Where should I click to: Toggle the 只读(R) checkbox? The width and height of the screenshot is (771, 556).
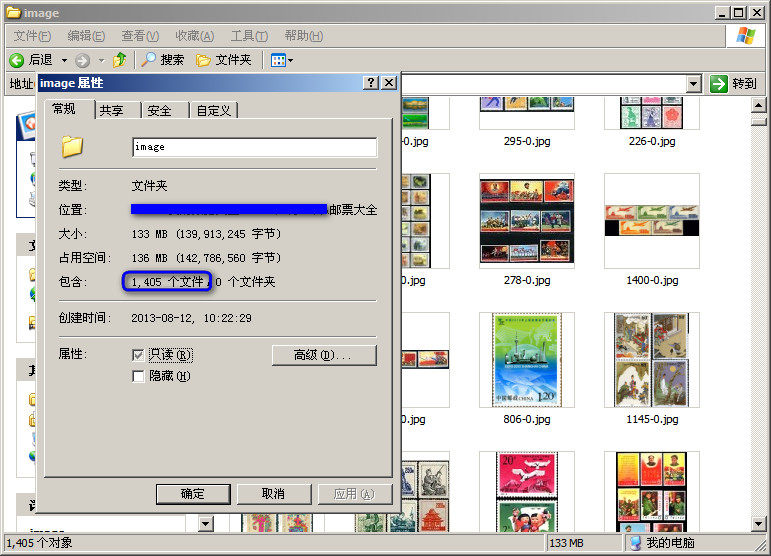pos(138,354)
